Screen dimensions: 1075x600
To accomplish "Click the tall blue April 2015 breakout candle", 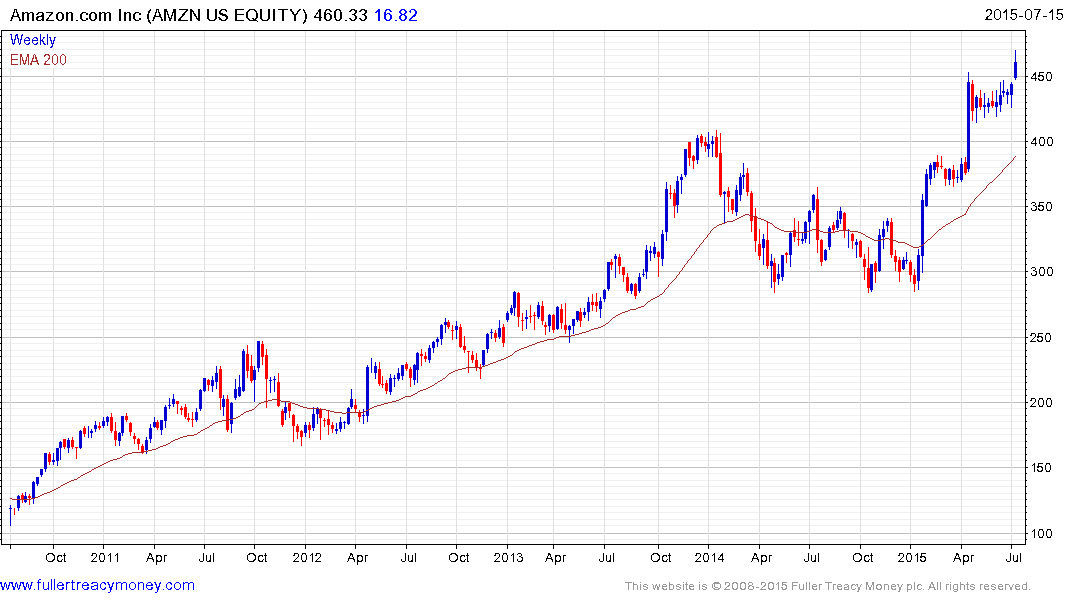I will click(968, 121).
